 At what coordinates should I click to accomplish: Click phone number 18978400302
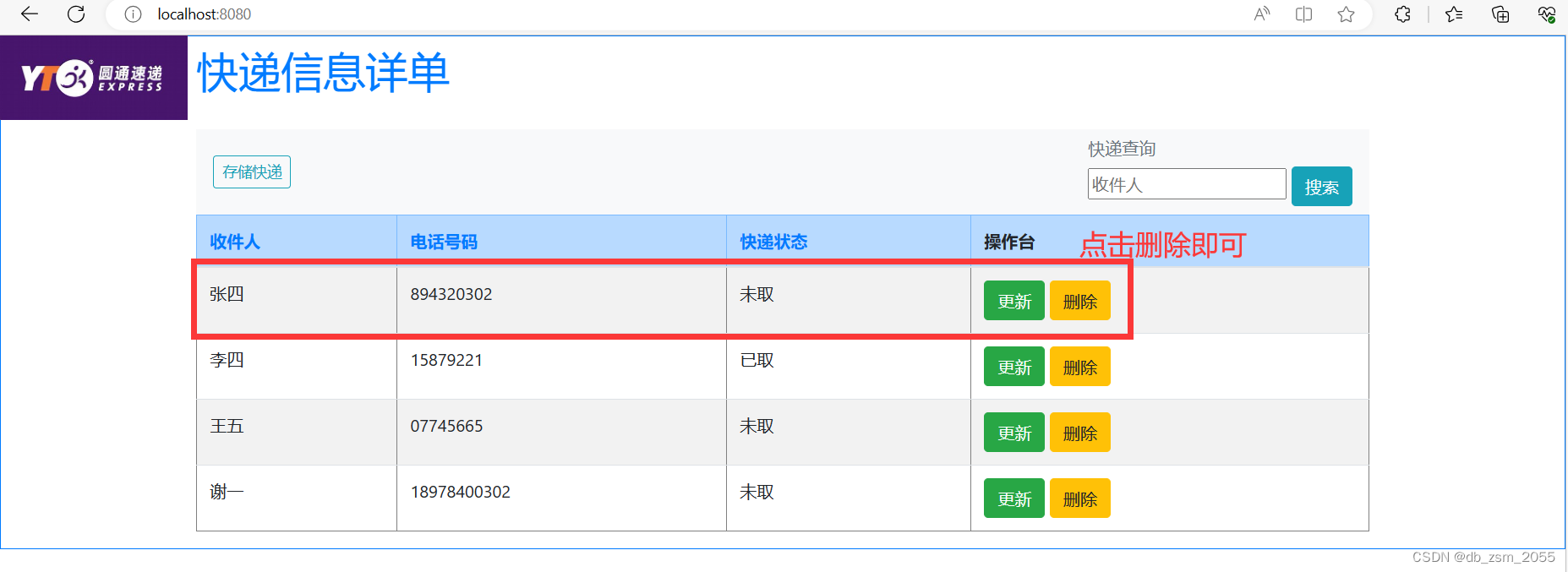461,492
